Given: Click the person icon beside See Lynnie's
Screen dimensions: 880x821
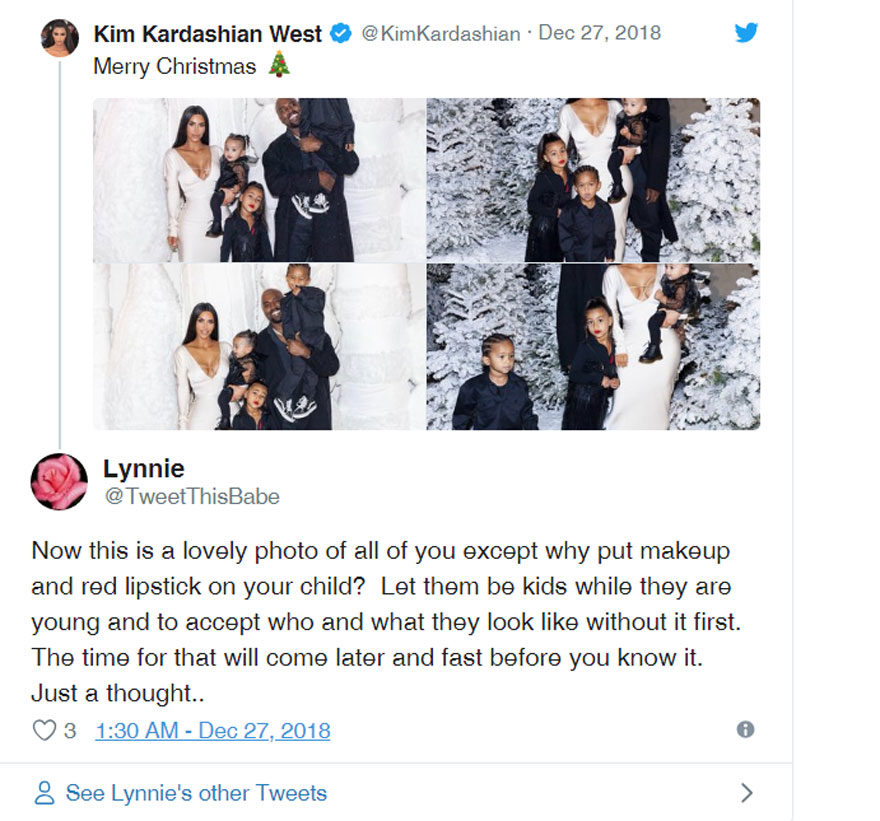Looking at the screenshot, I should click(x=44, y=793).
